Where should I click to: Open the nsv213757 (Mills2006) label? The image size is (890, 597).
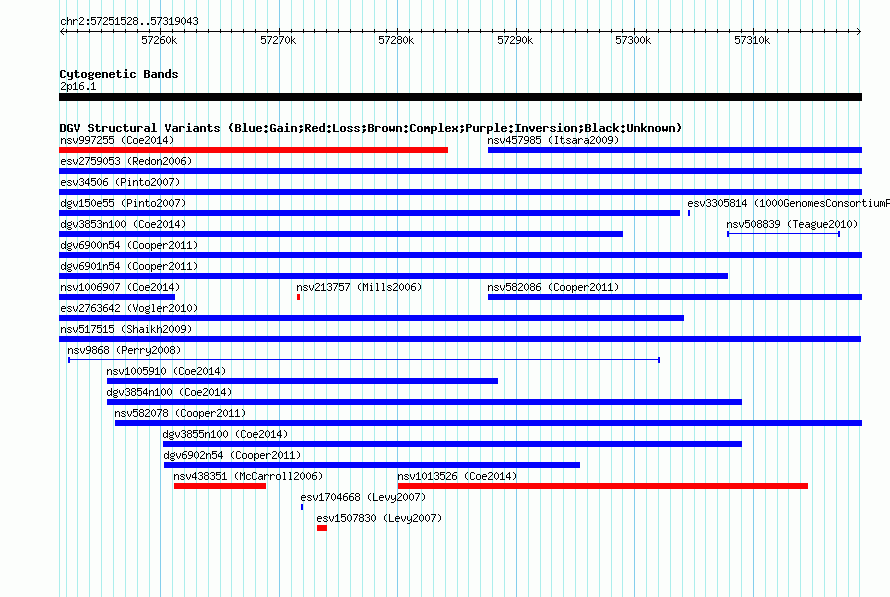pyautogui.click(x=359, y=287)
